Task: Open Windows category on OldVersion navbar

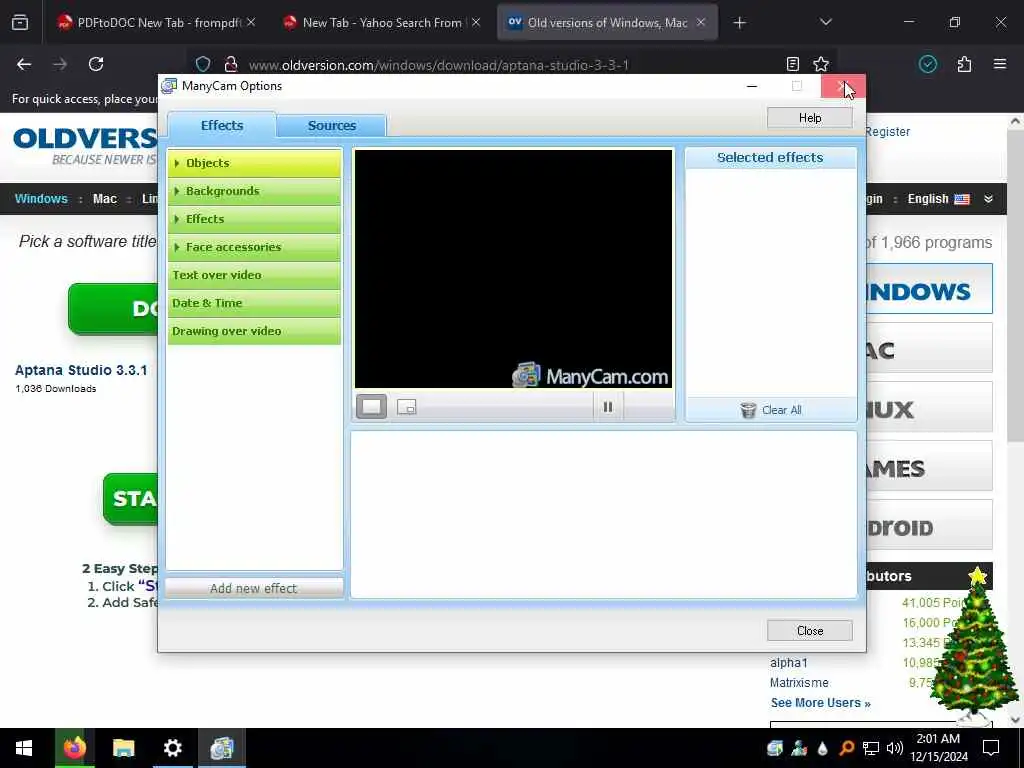Action: 41,199
